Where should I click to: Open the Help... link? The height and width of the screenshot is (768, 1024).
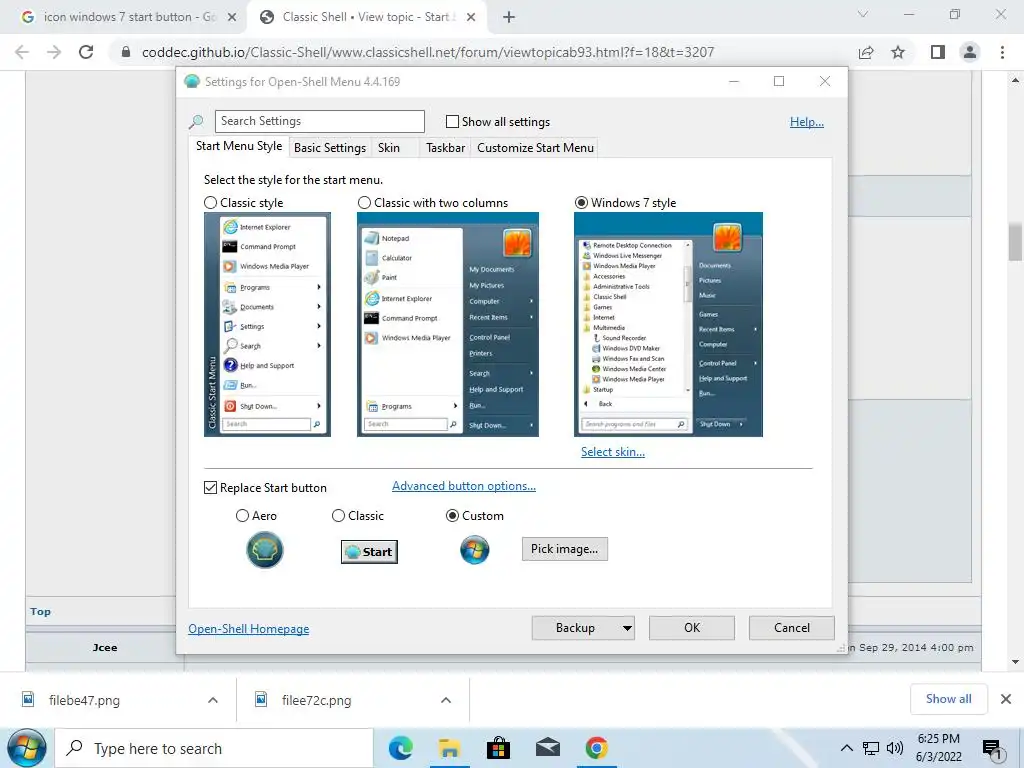[807, 122]
